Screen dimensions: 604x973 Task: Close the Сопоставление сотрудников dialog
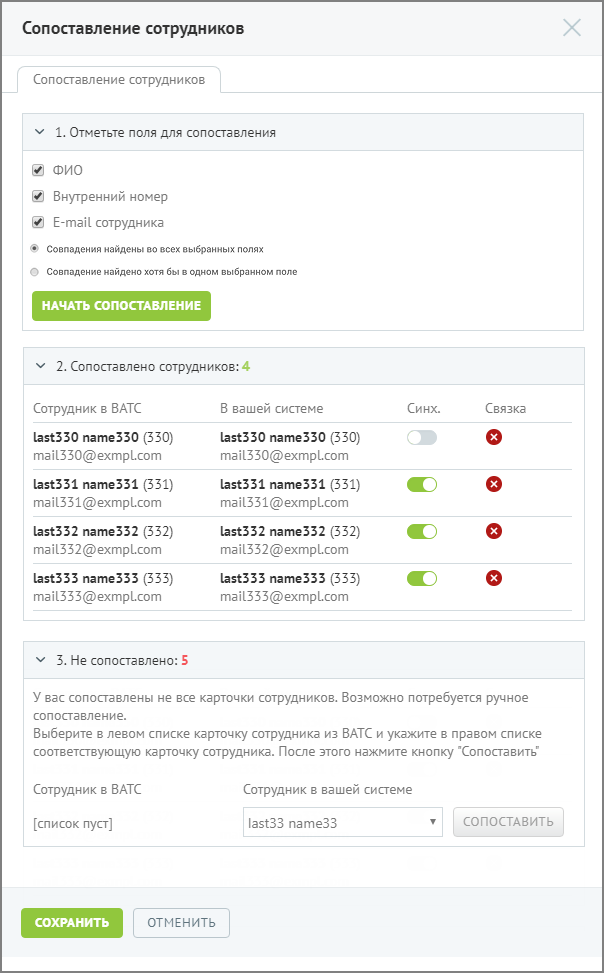click(x=572, y=28)
